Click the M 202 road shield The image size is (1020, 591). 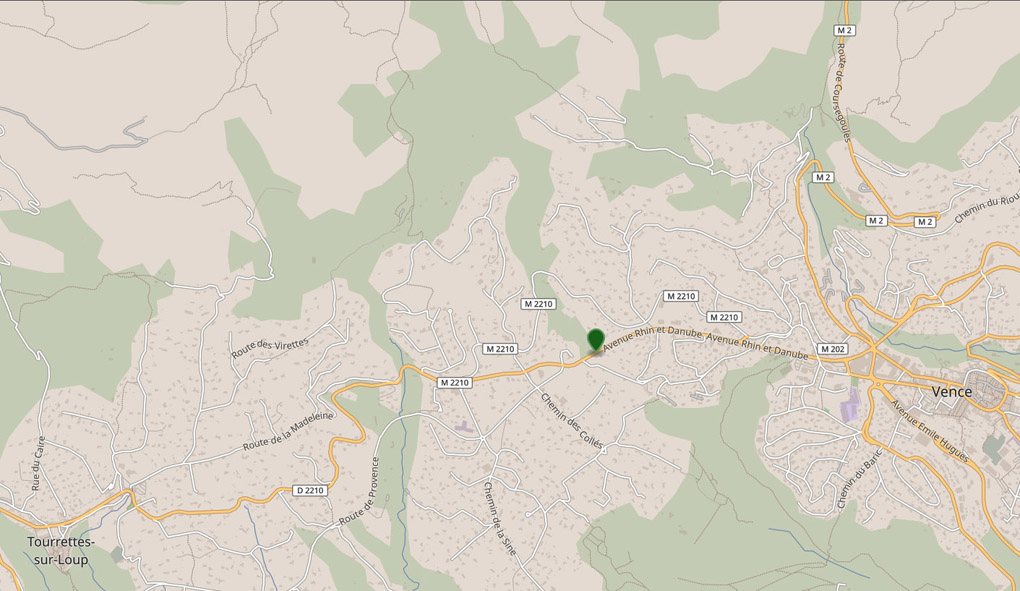point(832,349)
